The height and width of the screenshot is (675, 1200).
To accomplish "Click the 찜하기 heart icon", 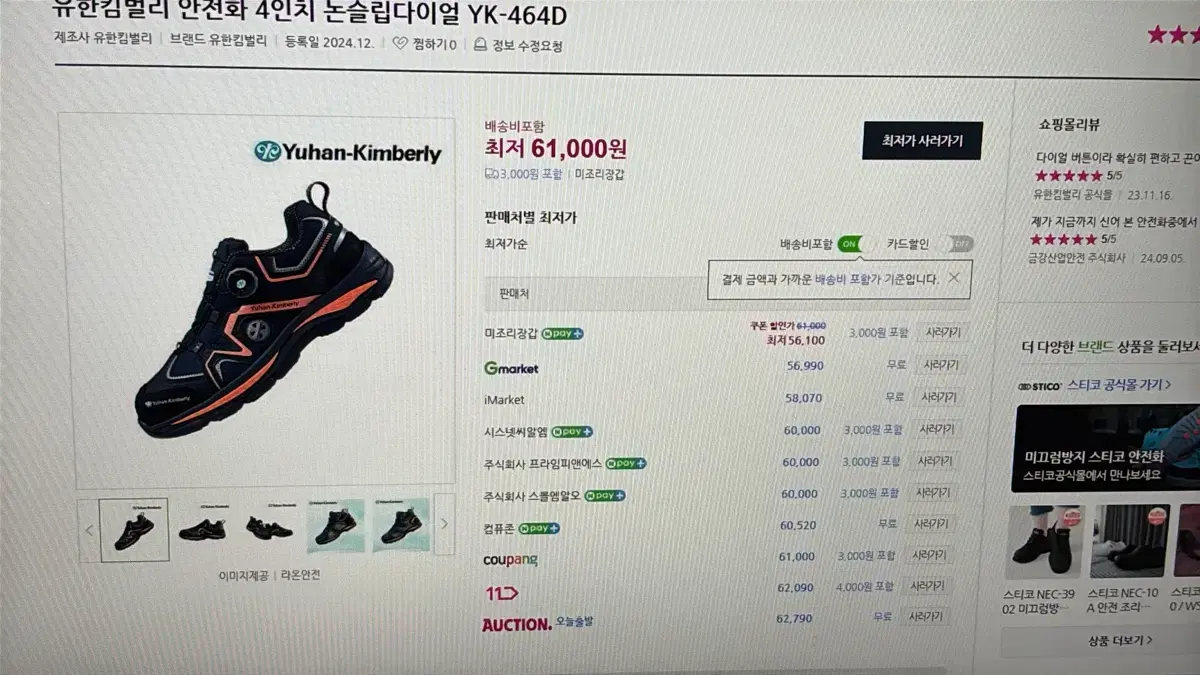I will point(400,44).
